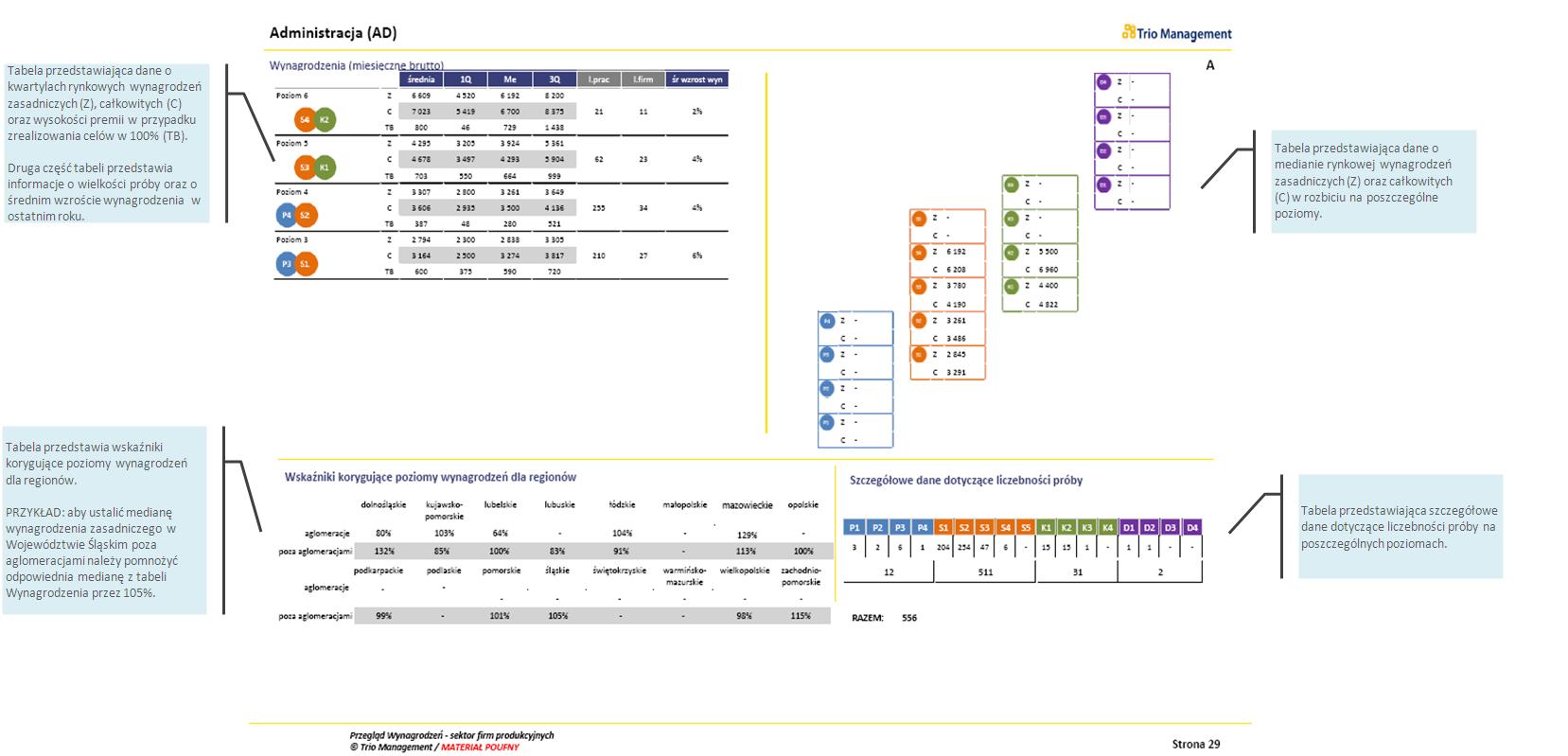Viewport: 1568px width, 756px height.
Task: Click Wynagrodzenia (miesięczne brutto) heading
Action: point(357,65)
